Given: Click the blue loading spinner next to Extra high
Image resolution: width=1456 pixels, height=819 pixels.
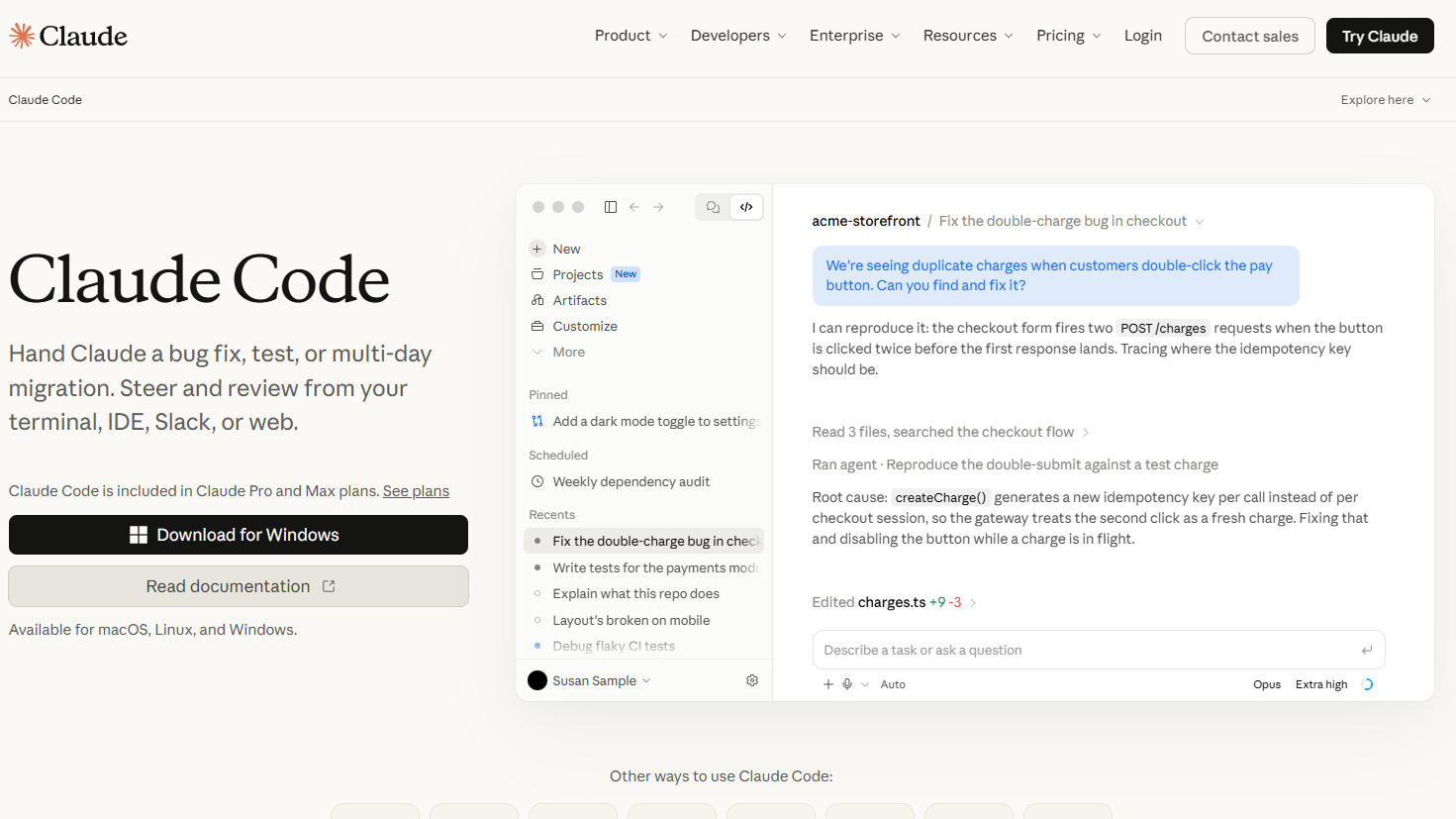Looking at the screenshot, I should click(1367, 684).
